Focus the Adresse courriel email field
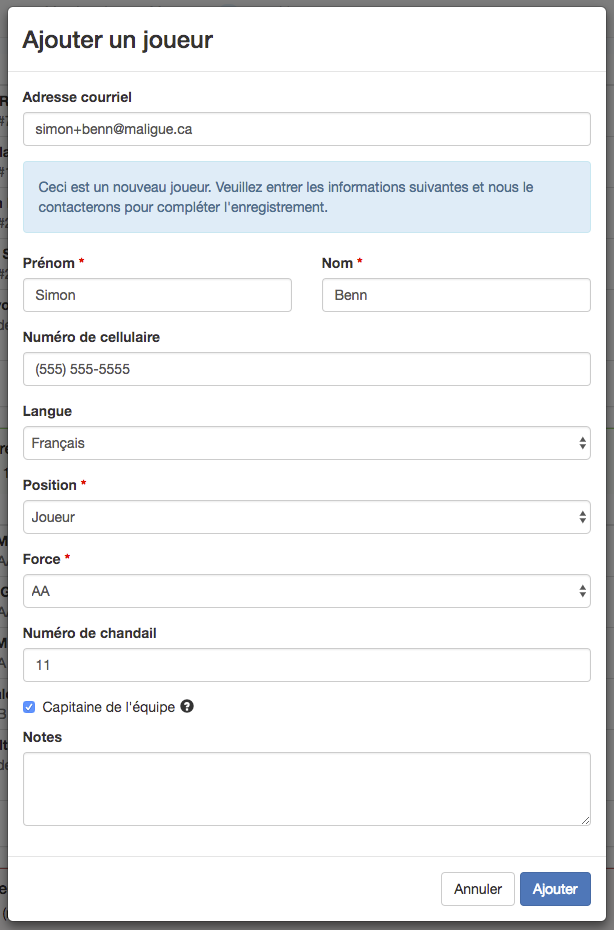Screen dimensions: 614x930 click(x=307, y=129)
